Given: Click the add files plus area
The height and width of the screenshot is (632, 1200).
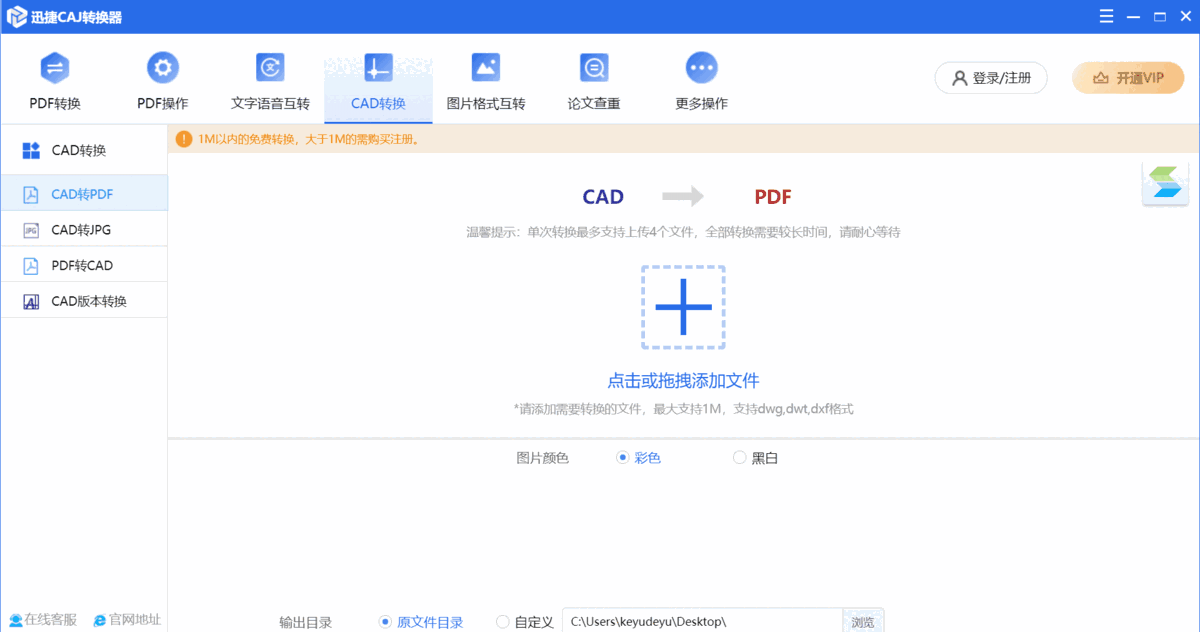Looking at the screenshot, I should pos(683,308).
